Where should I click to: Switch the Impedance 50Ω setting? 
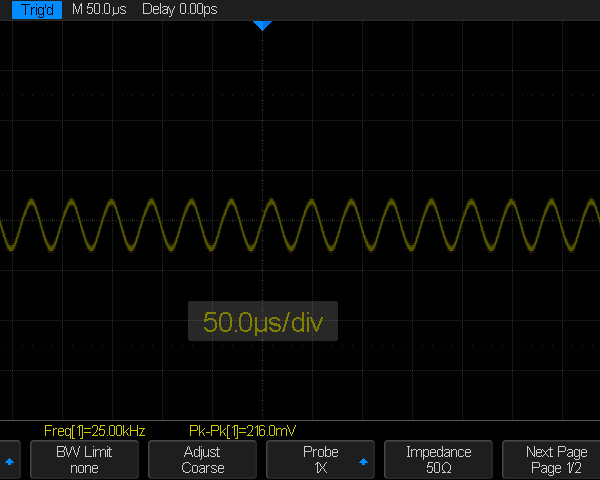(438, 460)
